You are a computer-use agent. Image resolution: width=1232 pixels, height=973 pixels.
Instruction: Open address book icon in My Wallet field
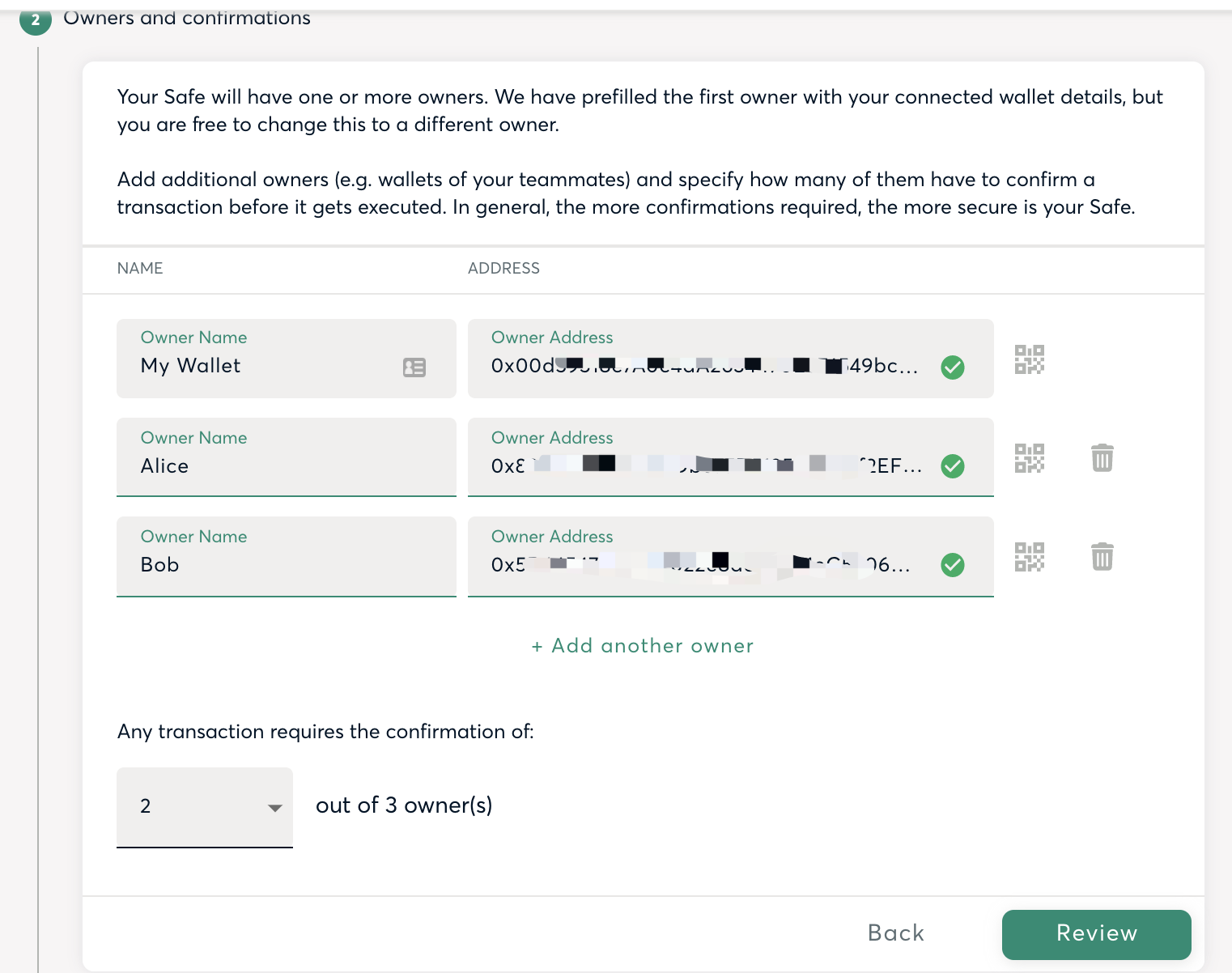point(414,368)
